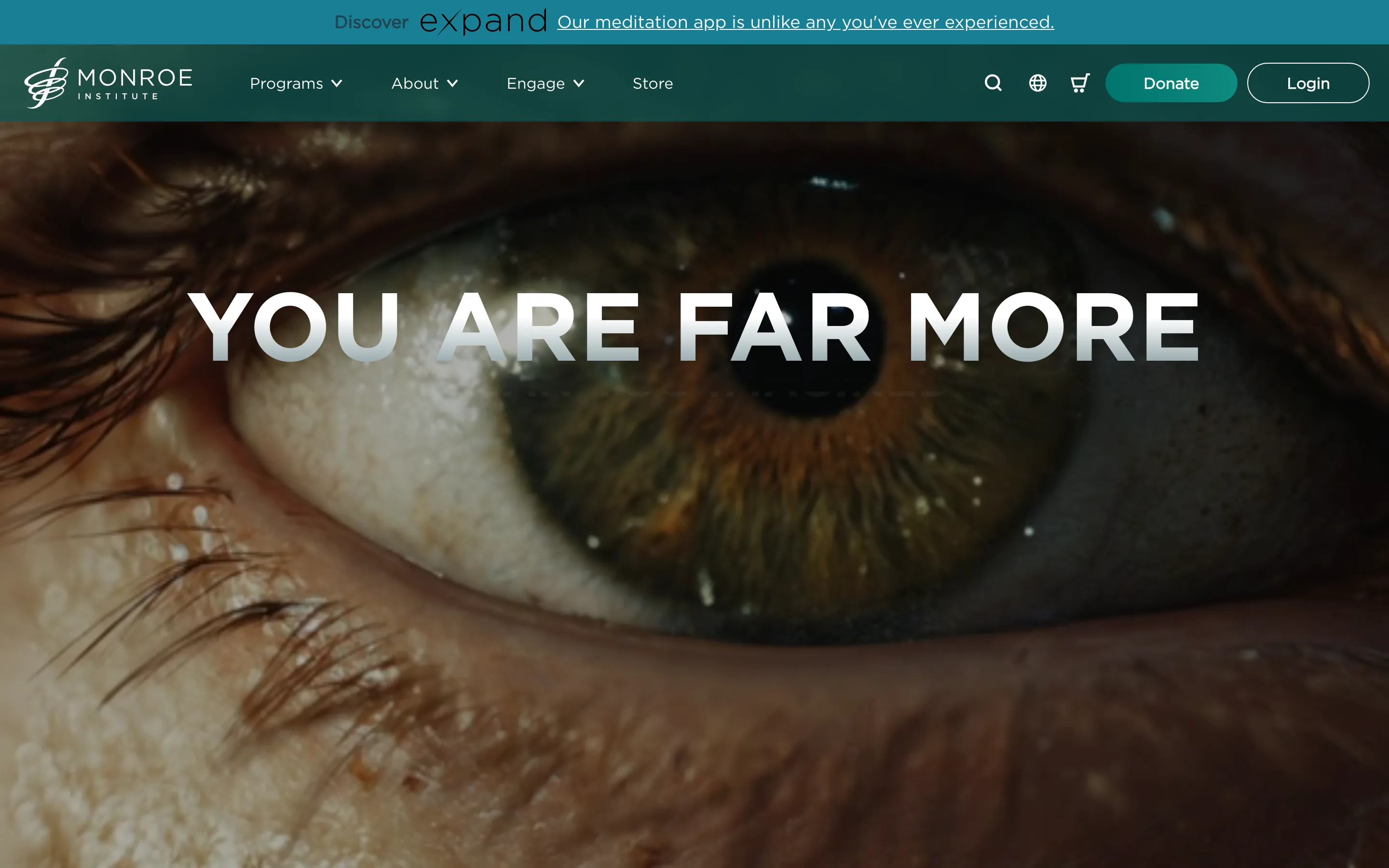Screen dimensions: 1389x868
Task: Click the Engage chevron arrow
Action: [580, 83]
